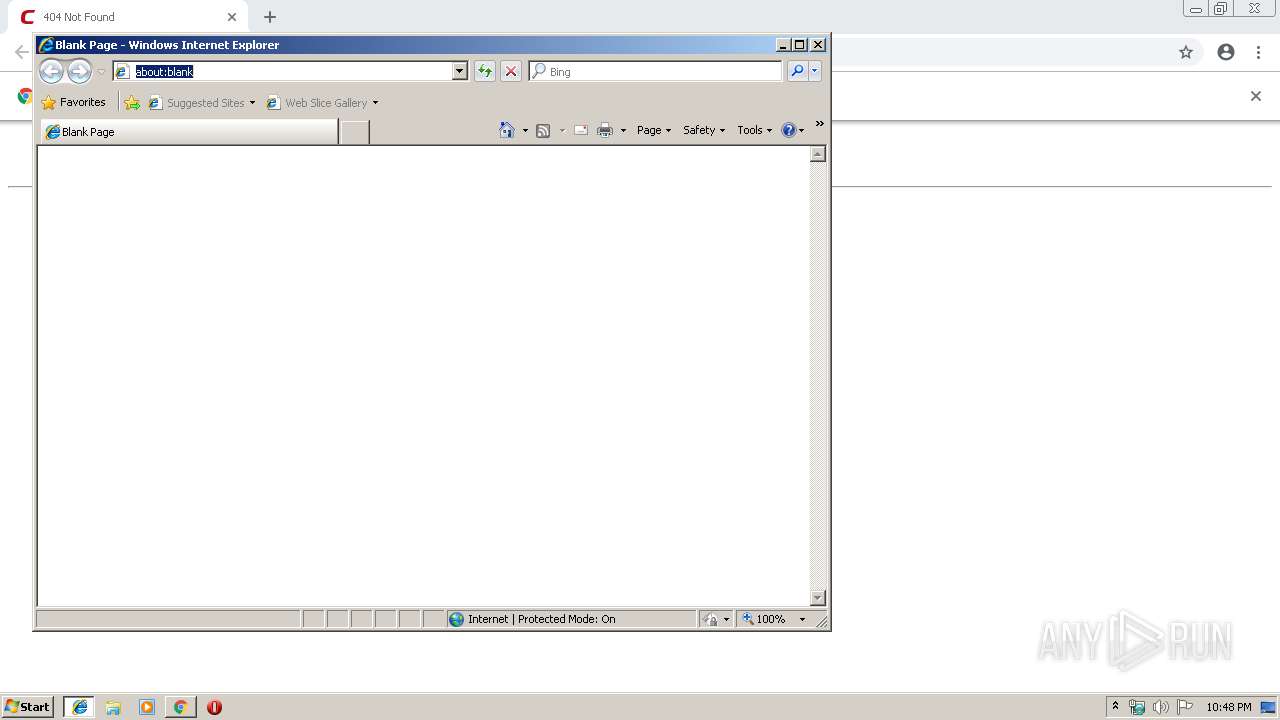The width and height of the screenshot is (1280, 720).
Task: Focus the Bing search box
Action: (x=656, y=71)
